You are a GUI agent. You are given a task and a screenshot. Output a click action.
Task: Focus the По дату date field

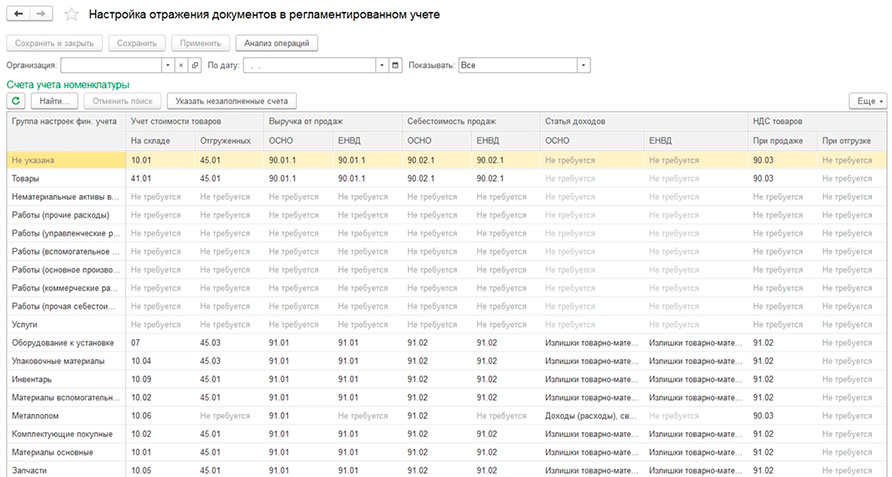(x=310, y=65)
